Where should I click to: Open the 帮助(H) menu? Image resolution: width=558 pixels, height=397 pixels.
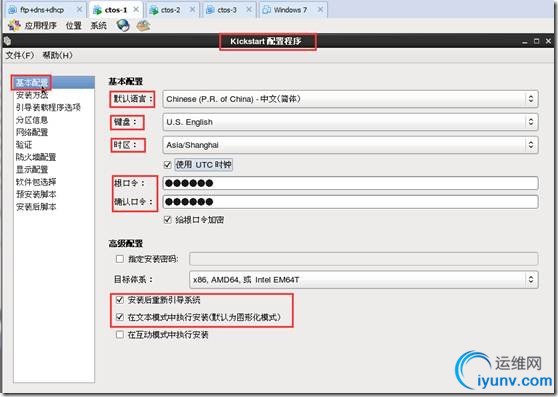point(57,55)
